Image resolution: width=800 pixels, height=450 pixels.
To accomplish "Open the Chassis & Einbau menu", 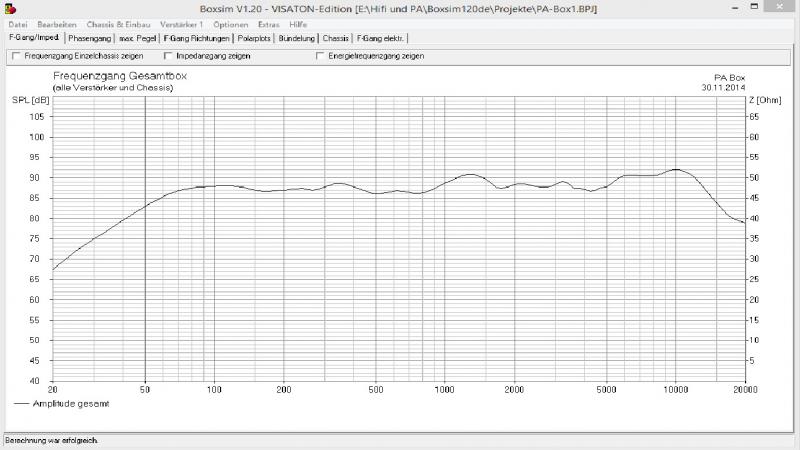I will pyautogui.click(x=118, y=24).
